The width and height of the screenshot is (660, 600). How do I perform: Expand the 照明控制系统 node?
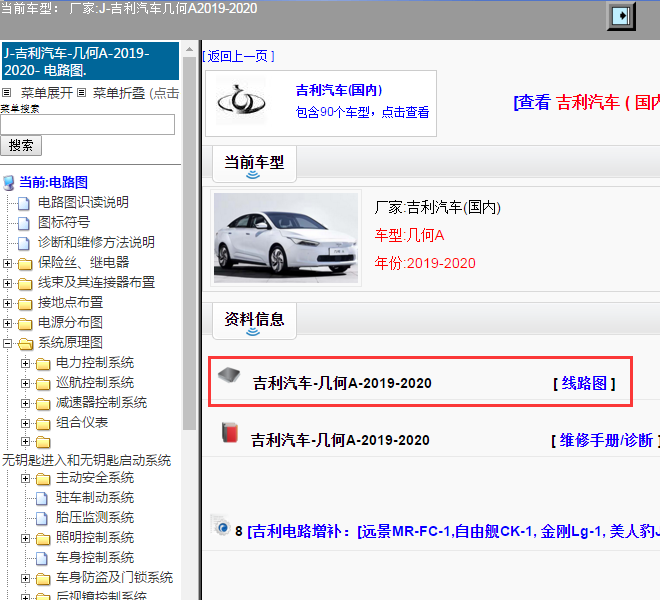25,538
